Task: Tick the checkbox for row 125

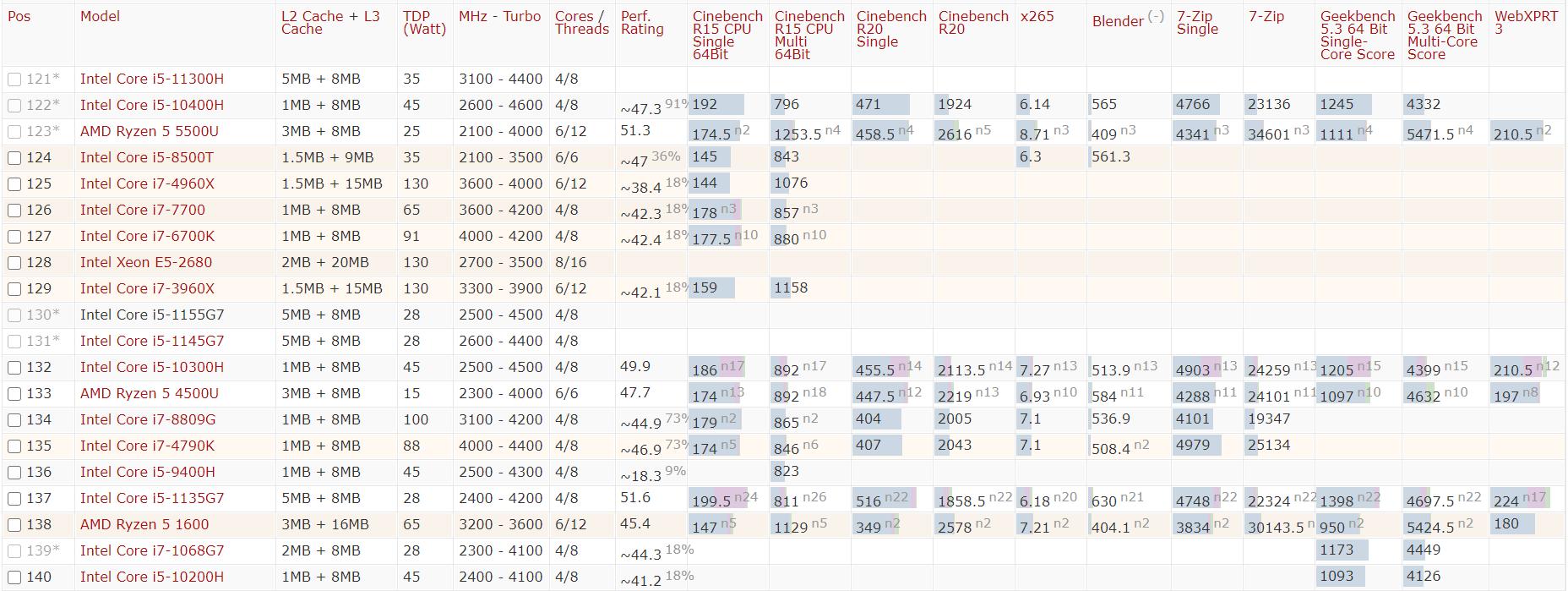Action: pyautogui.click(x=14, y=184)
